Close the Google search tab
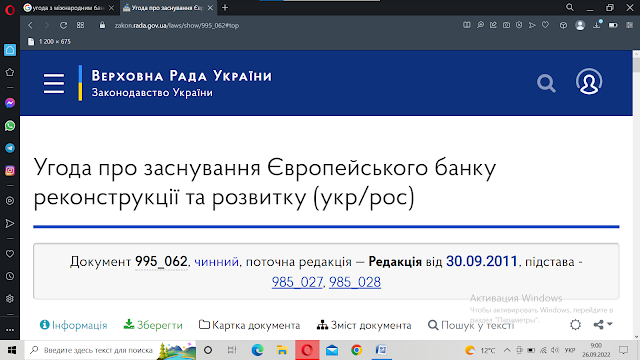The width and height of the screenshot is (640, 360). pyautogui.click(x=111, y=8)
